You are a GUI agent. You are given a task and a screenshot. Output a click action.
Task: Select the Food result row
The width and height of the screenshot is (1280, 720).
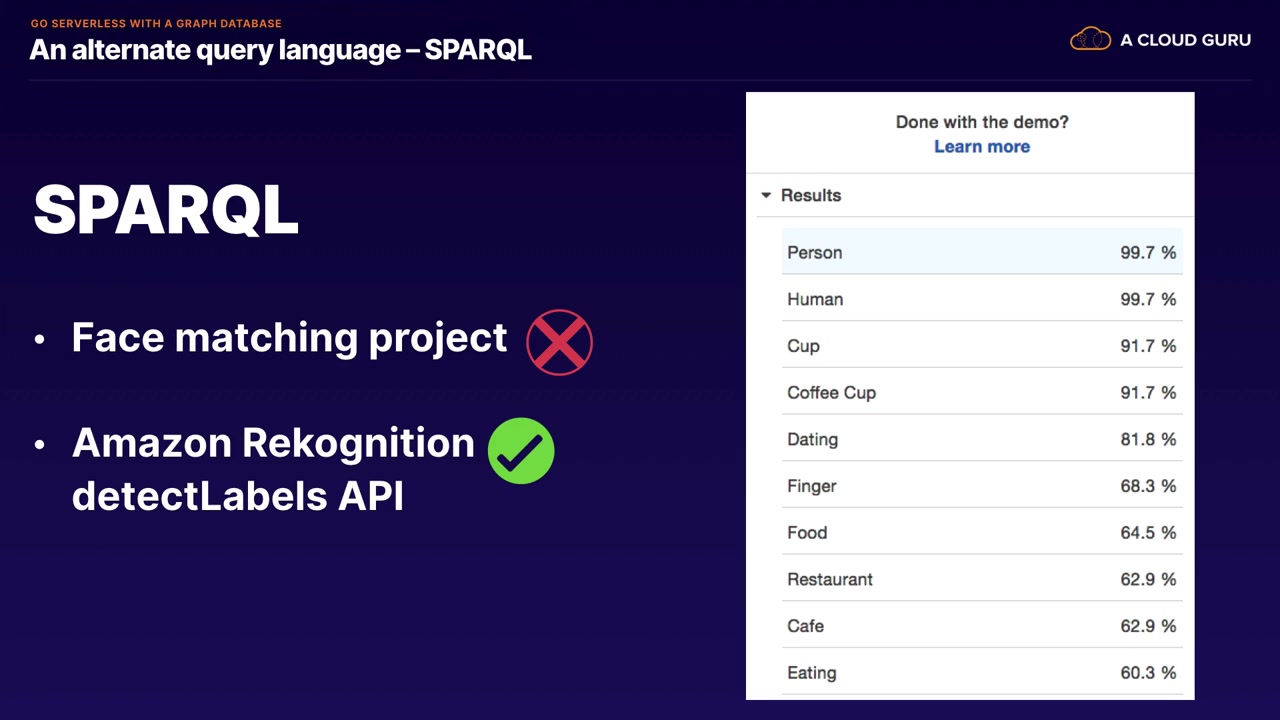[981, 532]
